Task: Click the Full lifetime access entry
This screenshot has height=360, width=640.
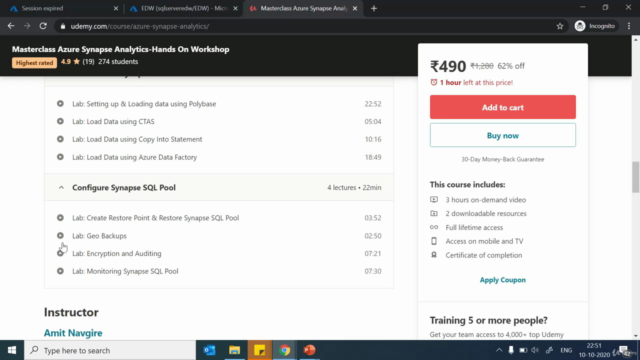Action: (x=474, y=227)
